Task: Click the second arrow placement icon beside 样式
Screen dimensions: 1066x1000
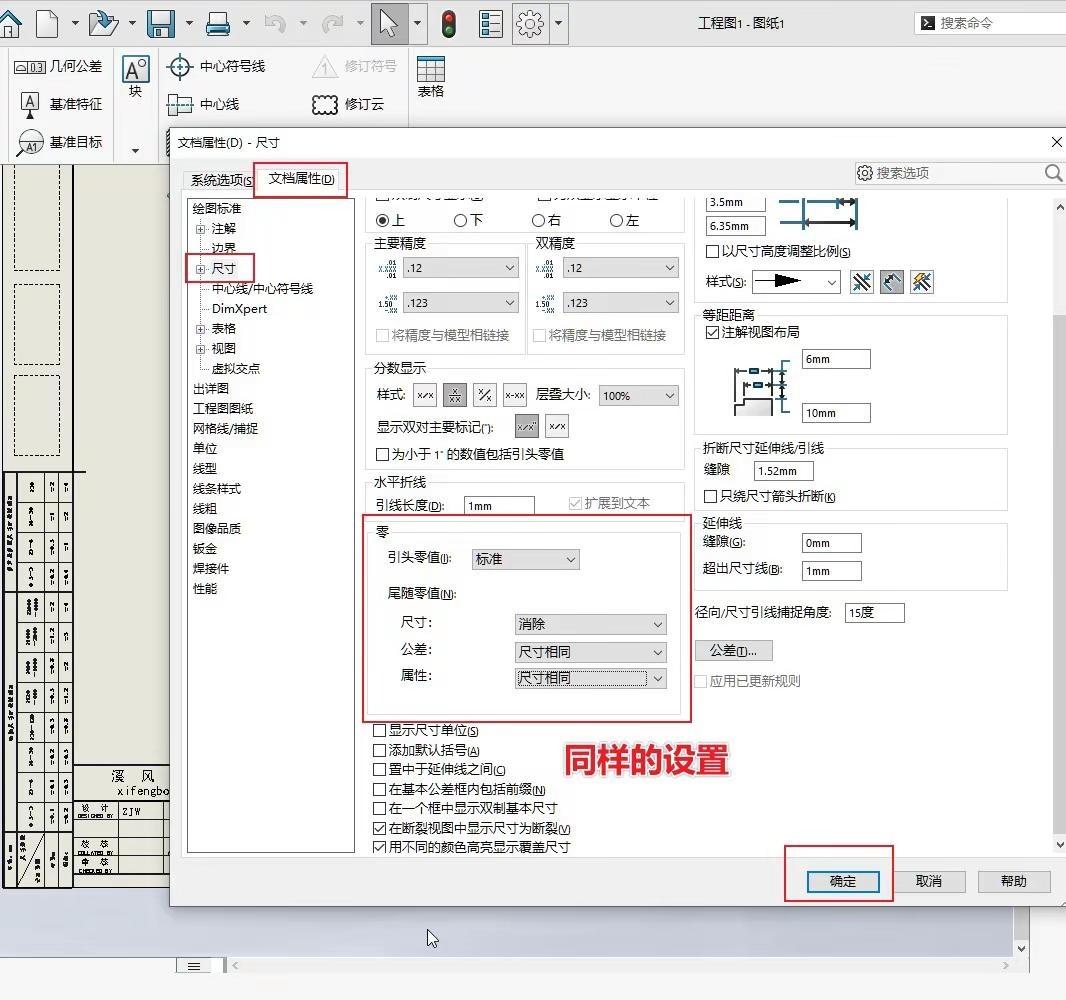Action: point(891,281)
